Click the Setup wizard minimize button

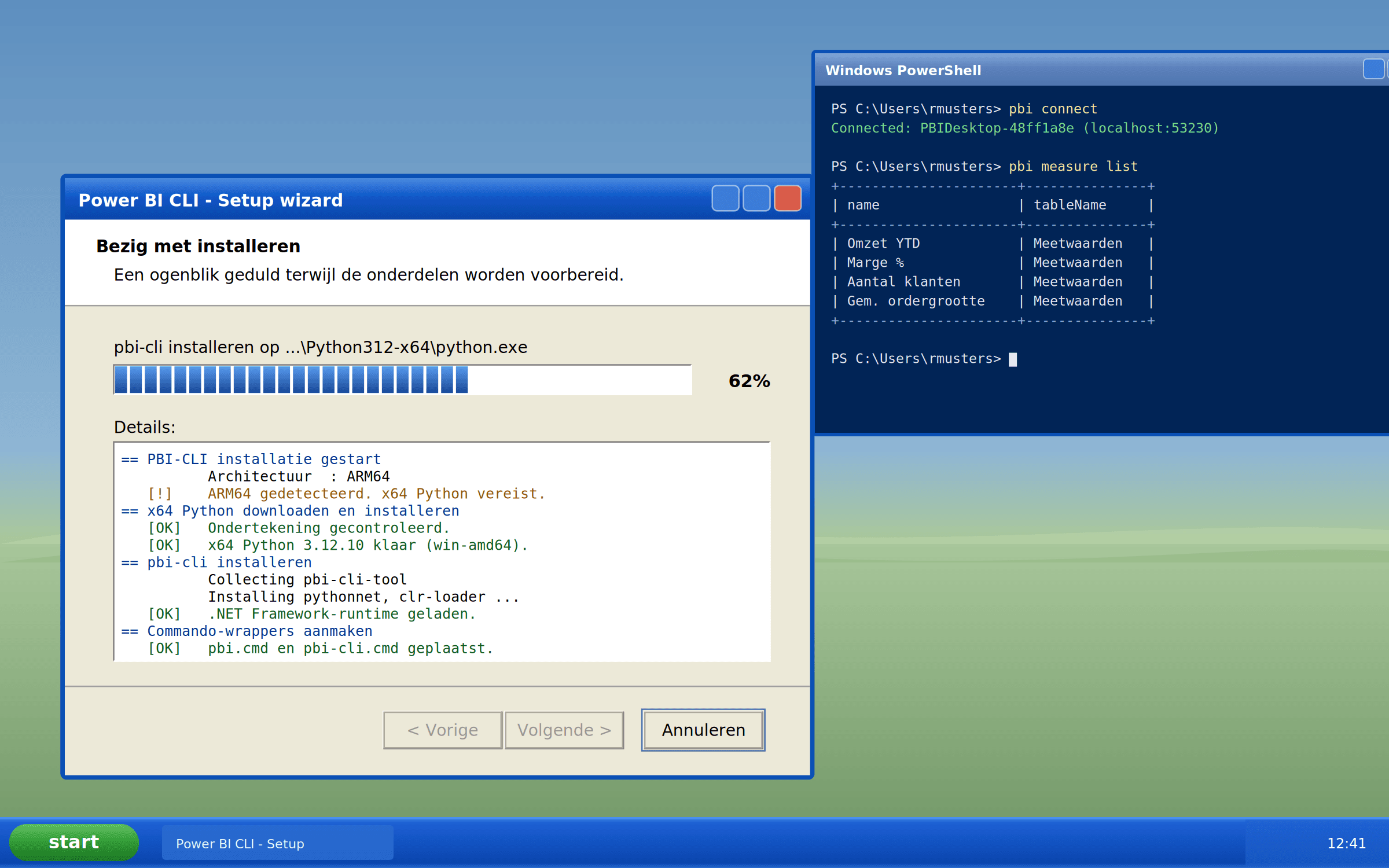[725, 198]
